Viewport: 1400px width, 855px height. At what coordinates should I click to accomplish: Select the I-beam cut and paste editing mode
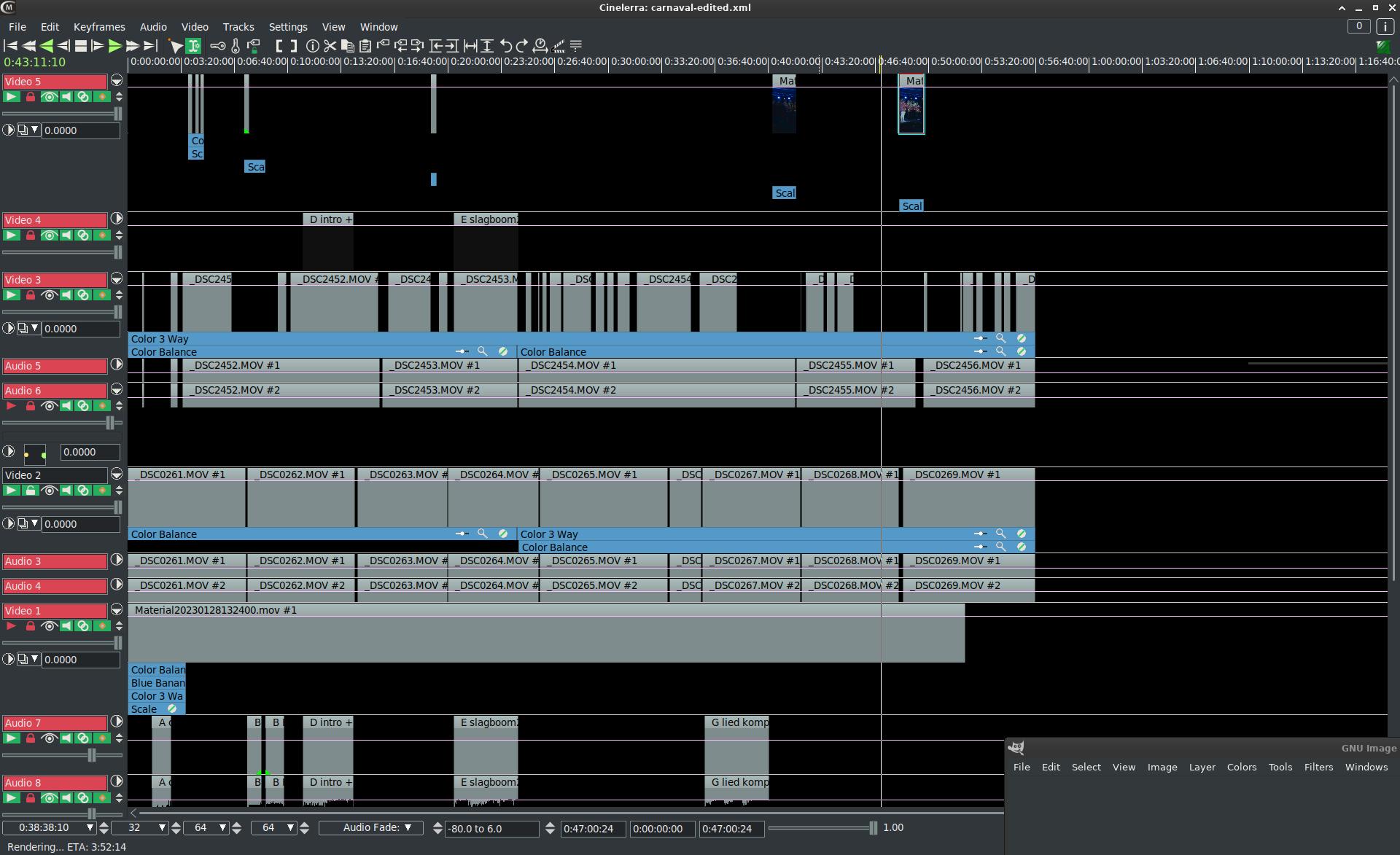point(193,46)
